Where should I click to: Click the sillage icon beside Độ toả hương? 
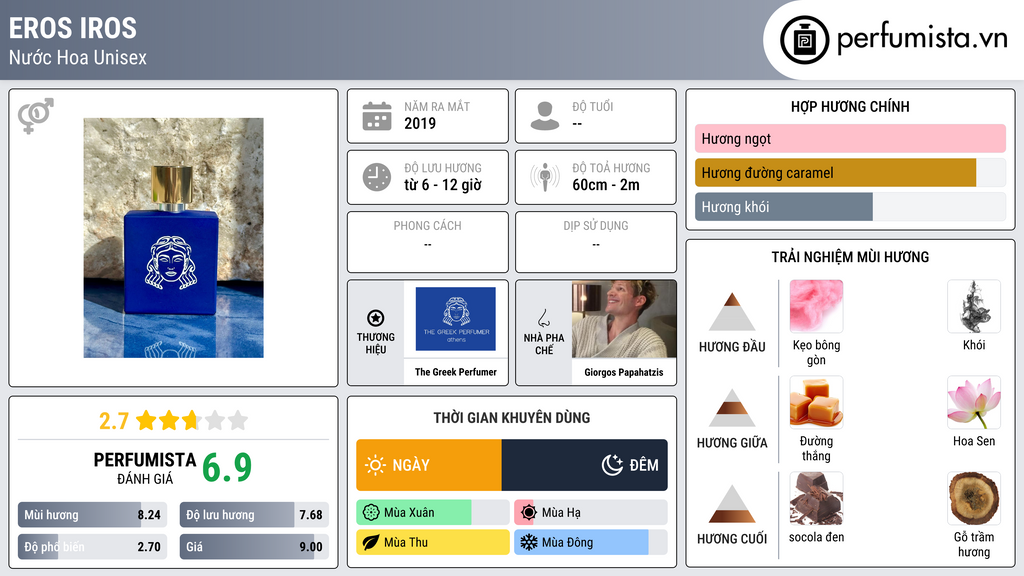pyautogui.click(x=545, y=177)
